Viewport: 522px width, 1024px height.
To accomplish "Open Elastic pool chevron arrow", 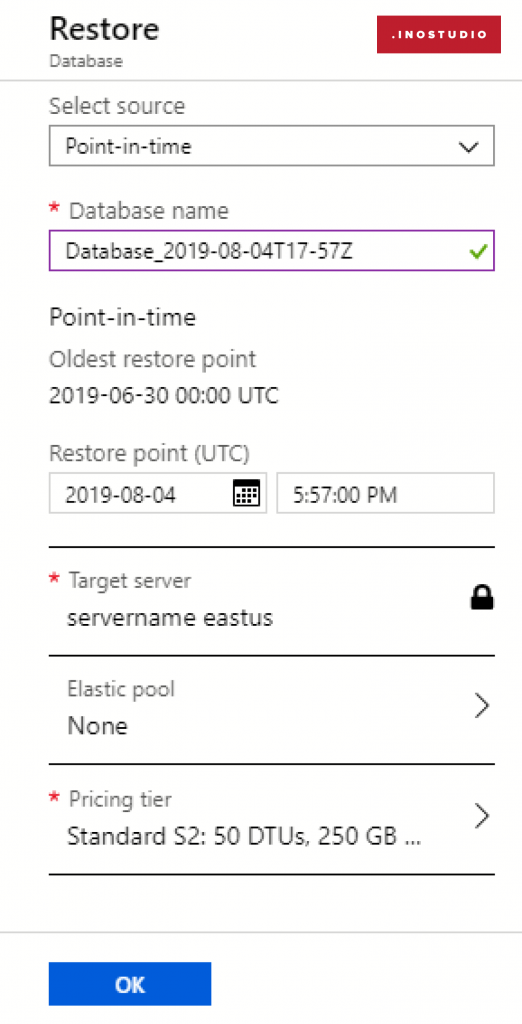I will (x=481, y=706).
